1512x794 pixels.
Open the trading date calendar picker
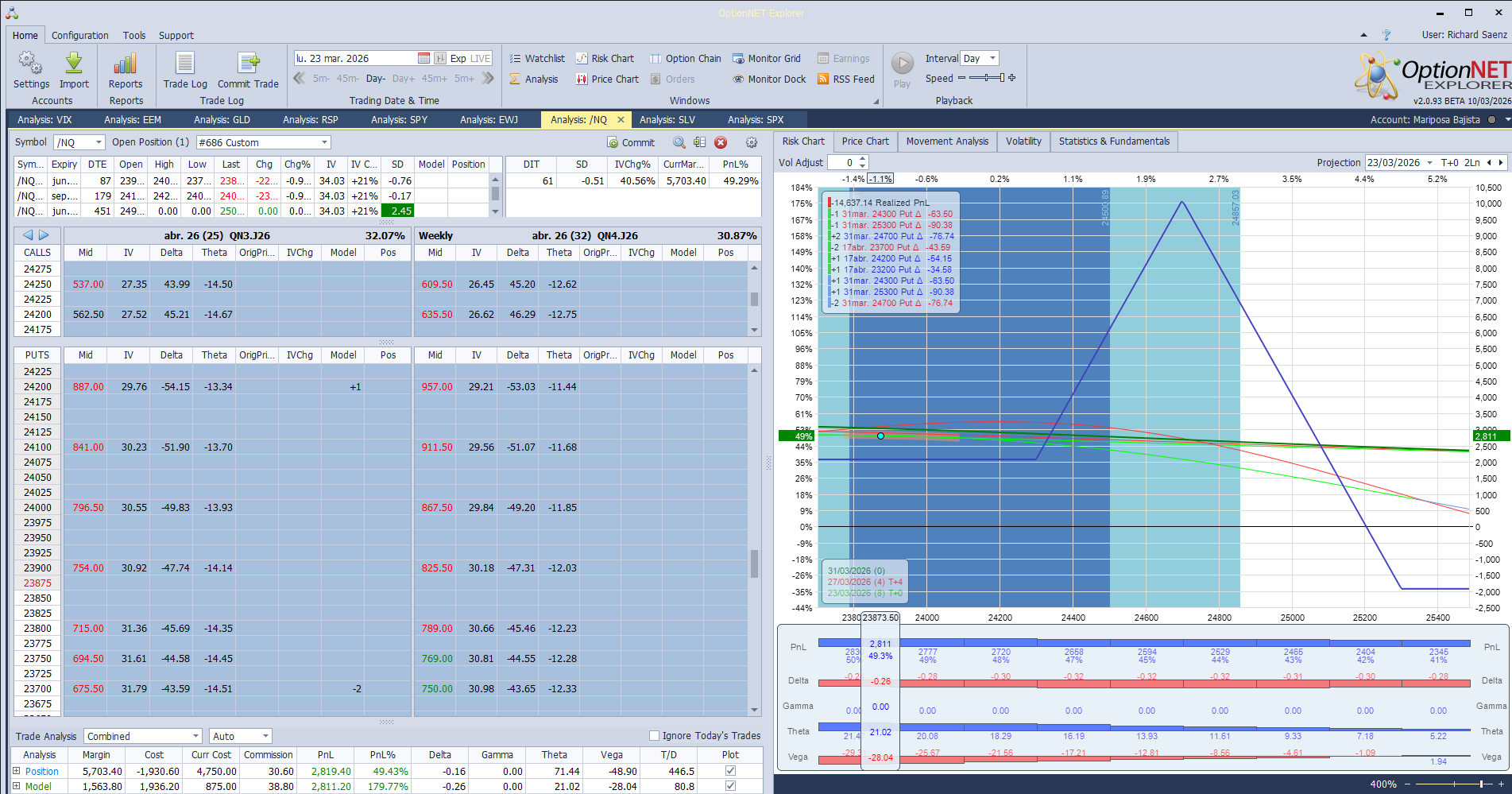tap(423, 58)
